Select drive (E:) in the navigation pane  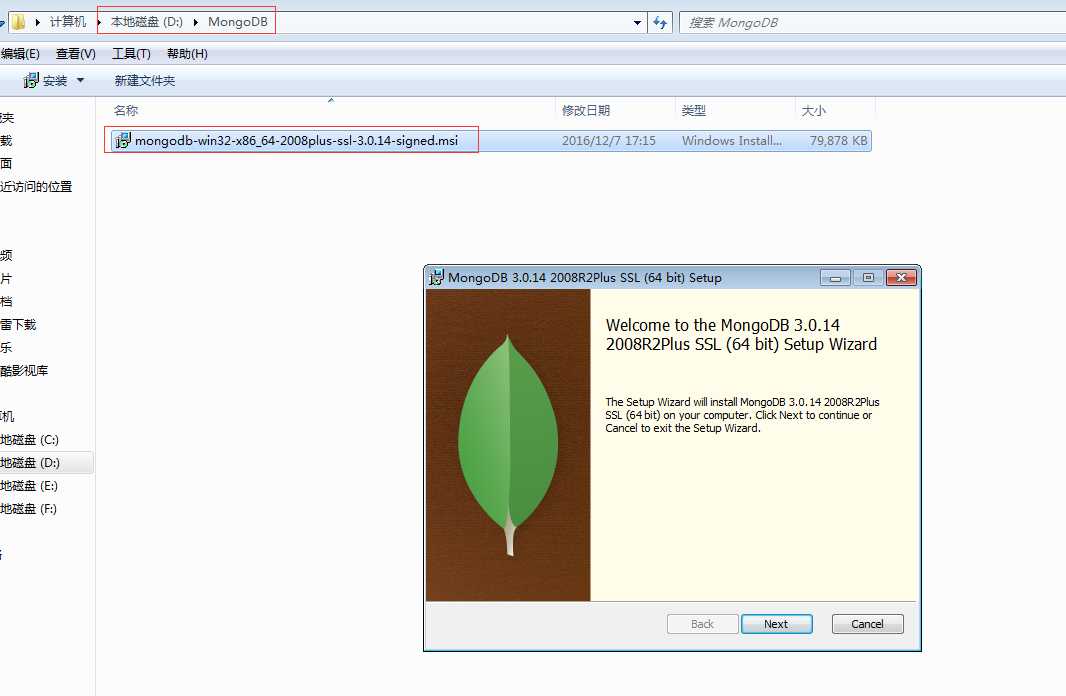[29, 486]
